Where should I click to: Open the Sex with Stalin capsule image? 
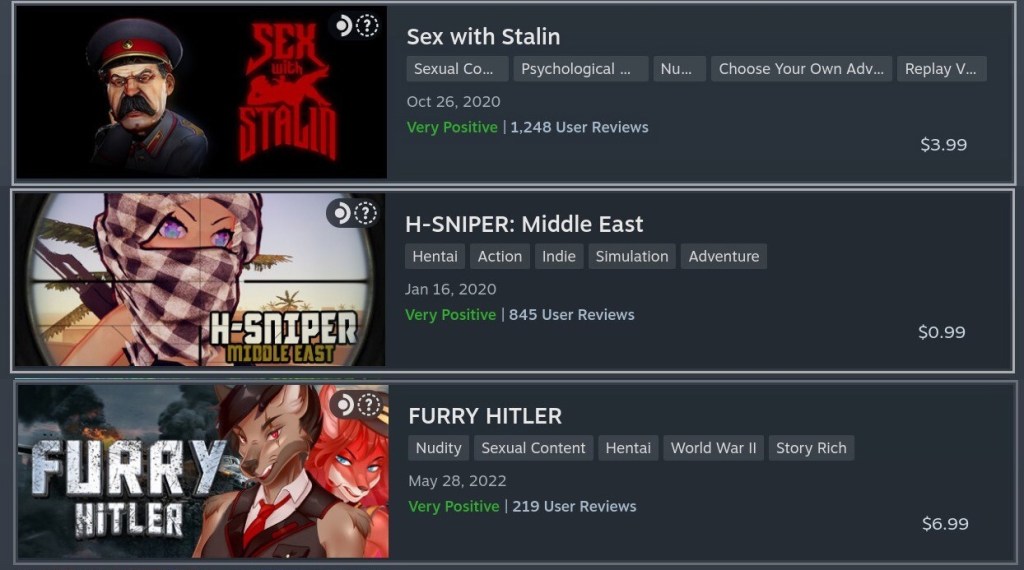coord(202,92)
